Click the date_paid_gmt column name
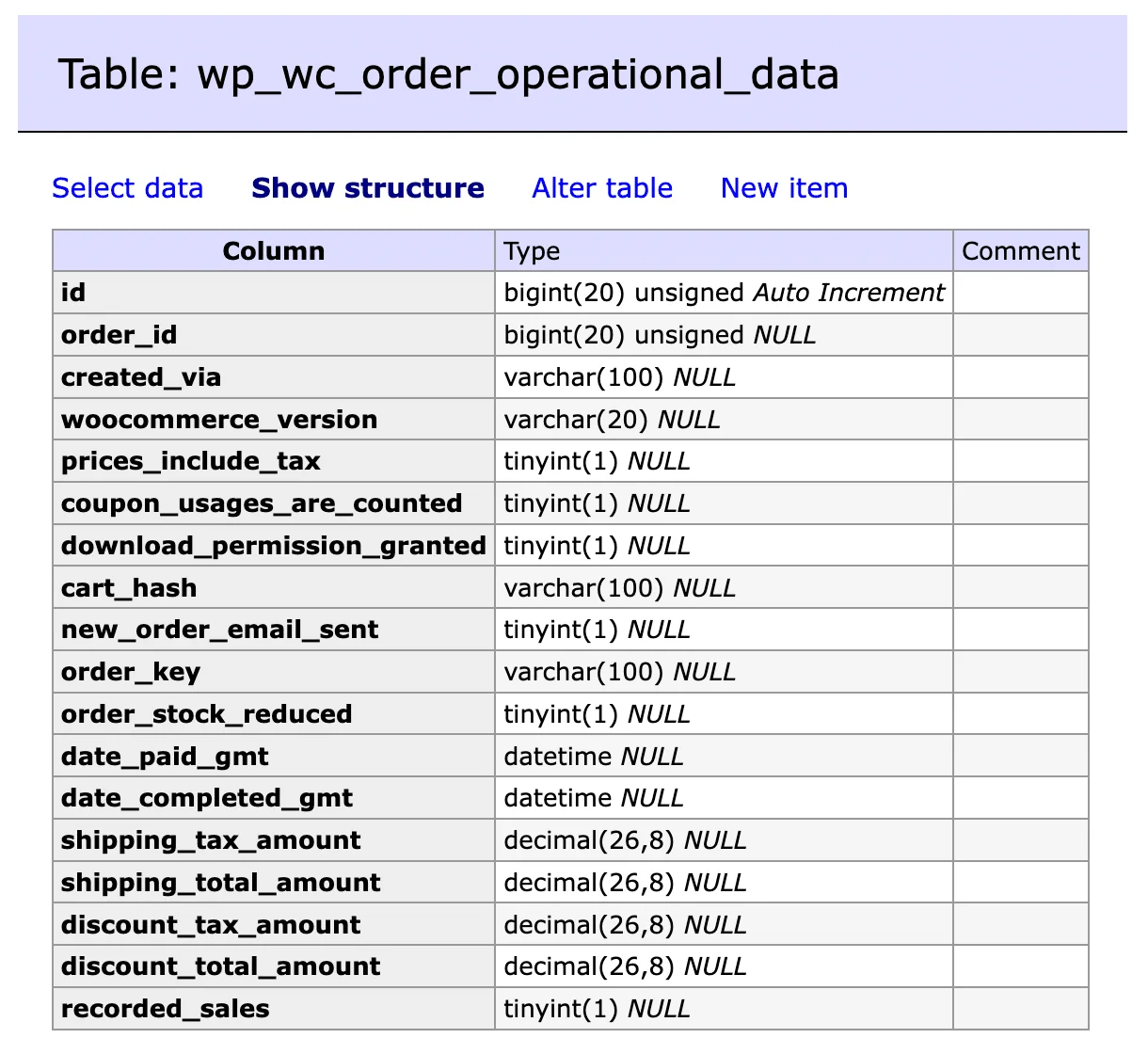This screenshot has height=1054, width=1148. coord(165,757)
